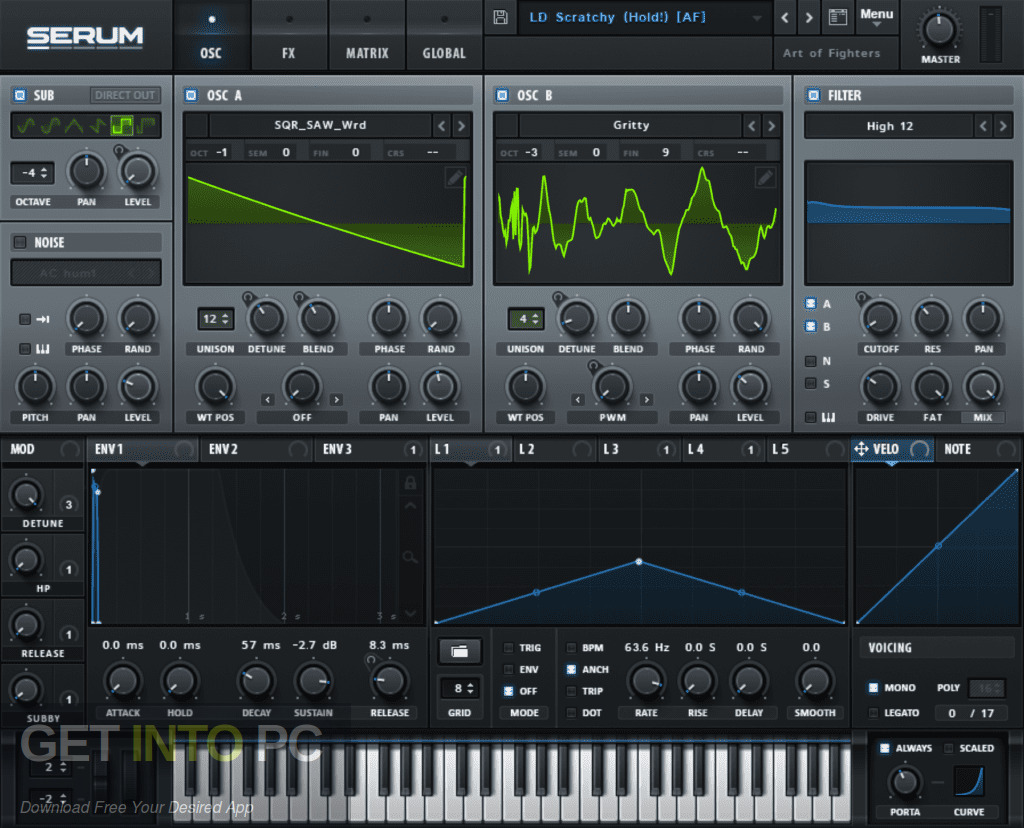Viewport: 1024px width, 828px height.
Task: Click the VELO move crosshair icon
Action: point(861,449)
